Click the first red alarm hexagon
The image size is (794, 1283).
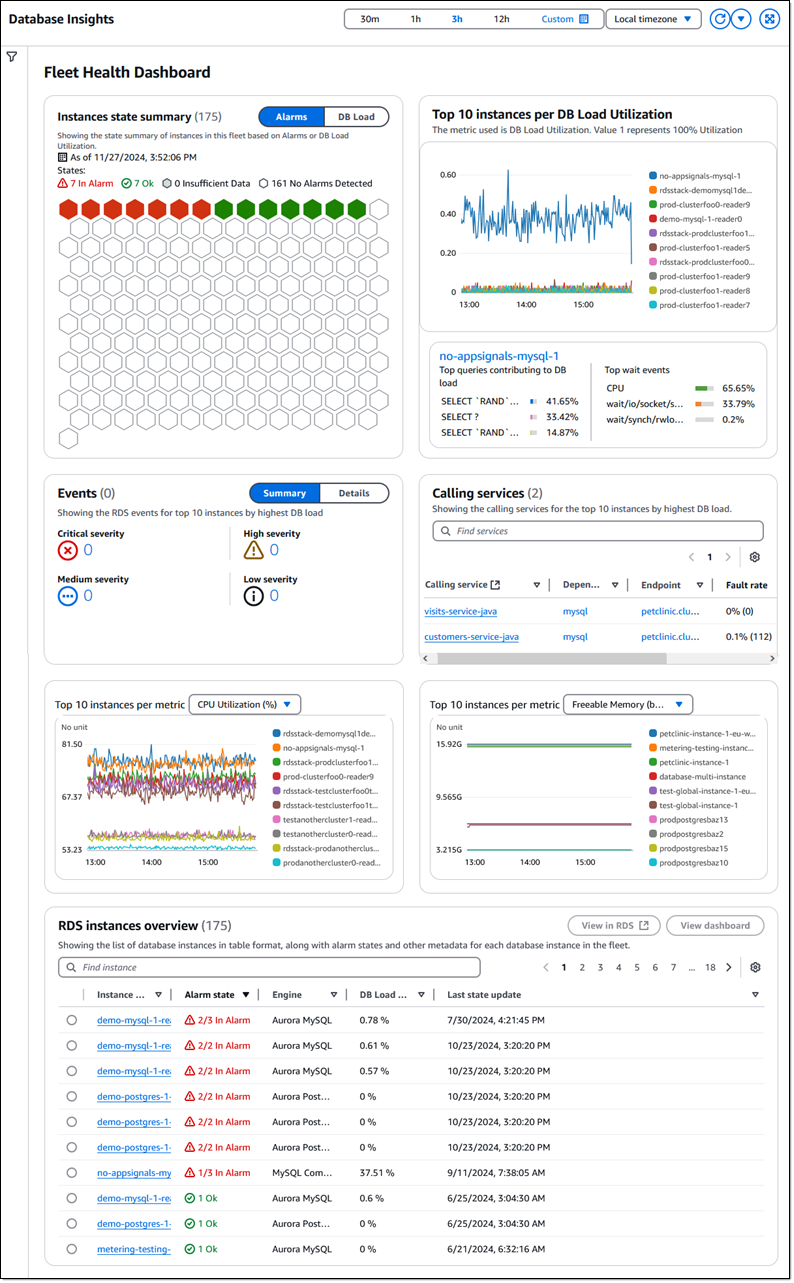[x=68, y=209]
